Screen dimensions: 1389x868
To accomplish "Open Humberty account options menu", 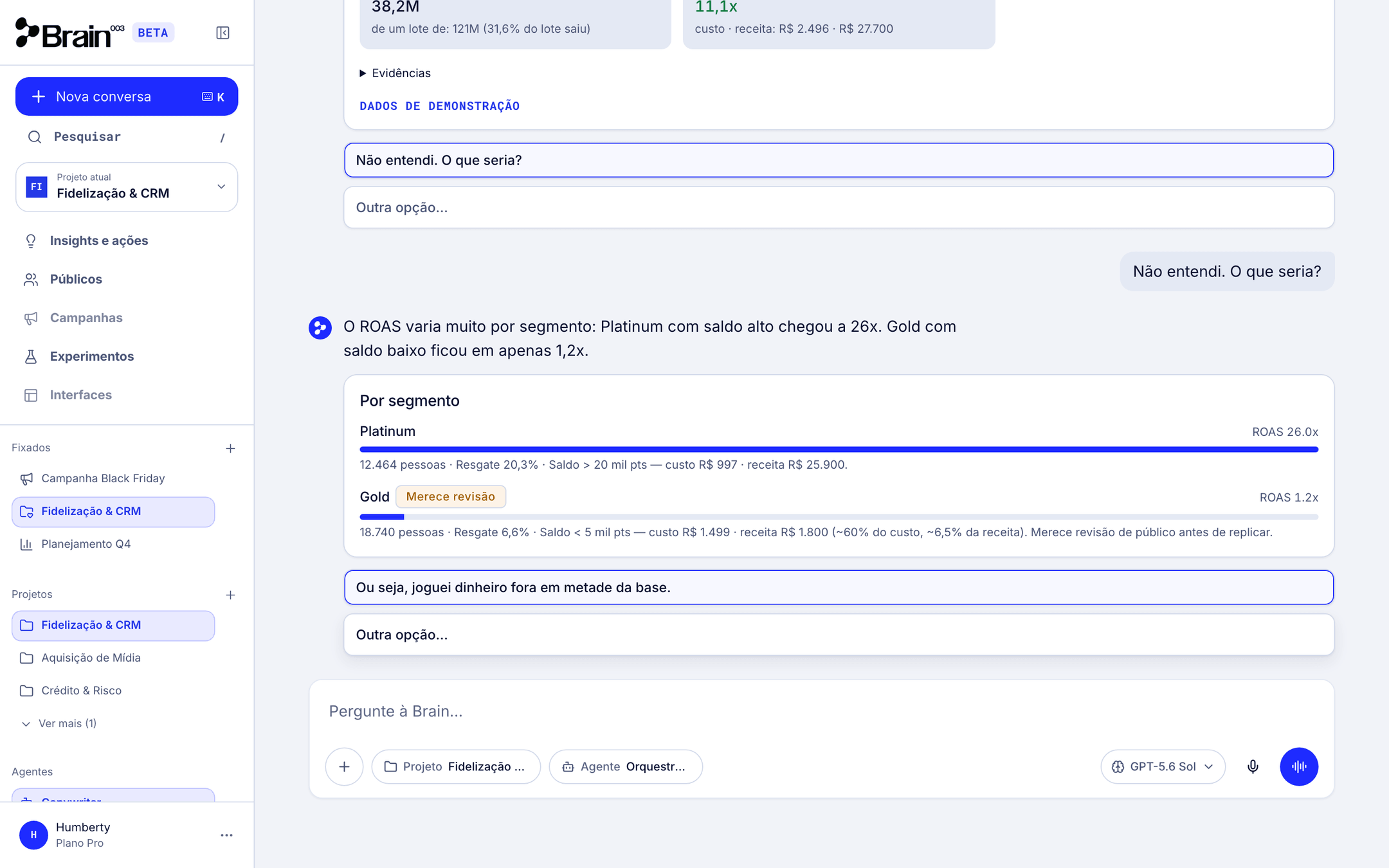I will 226,835.
